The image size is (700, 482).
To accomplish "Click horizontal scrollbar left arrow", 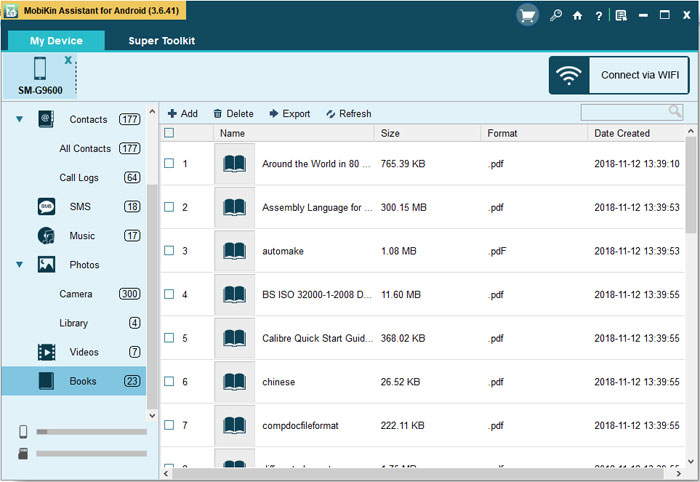I will (166, 473).
